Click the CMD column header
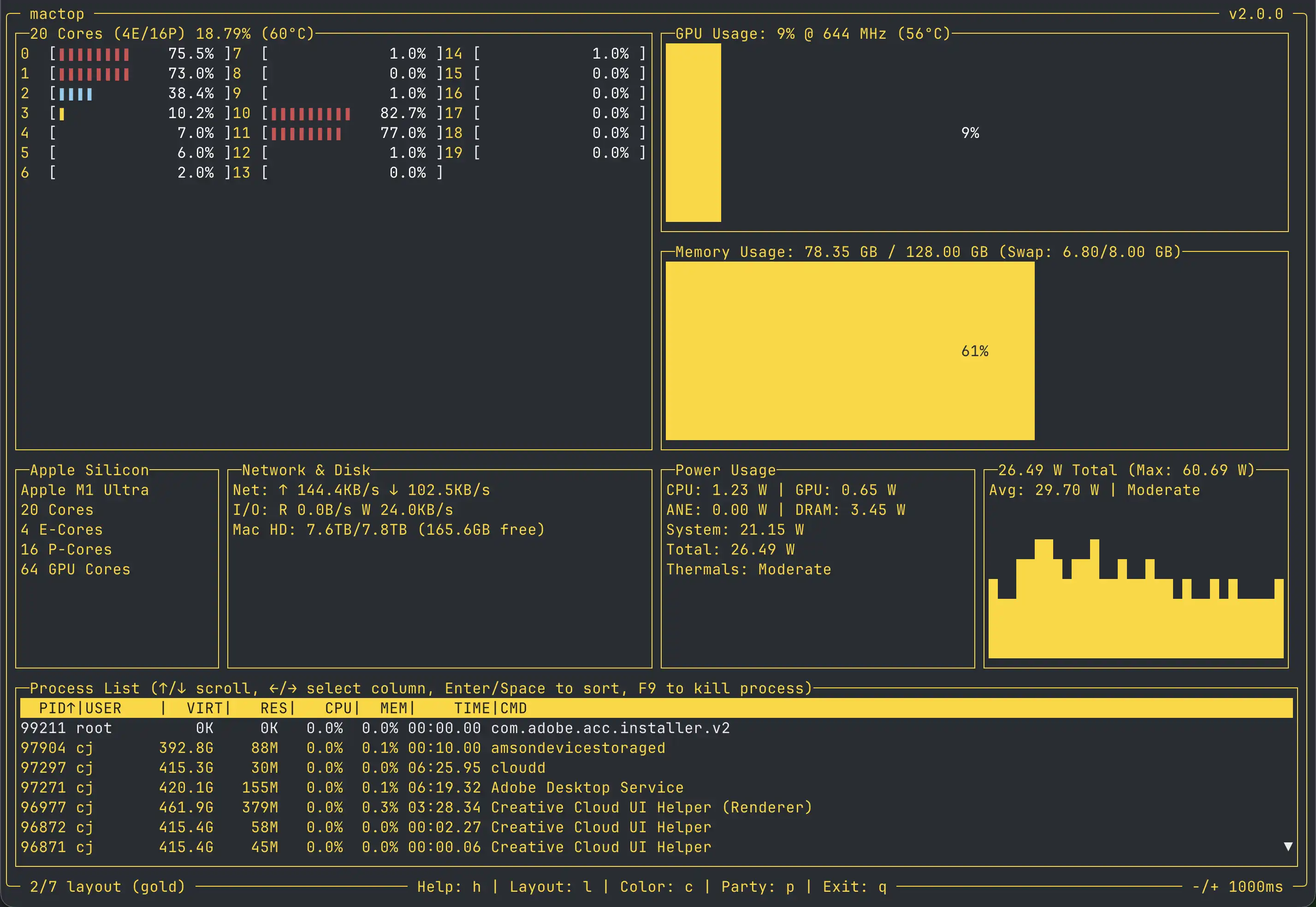 point(514,708)
